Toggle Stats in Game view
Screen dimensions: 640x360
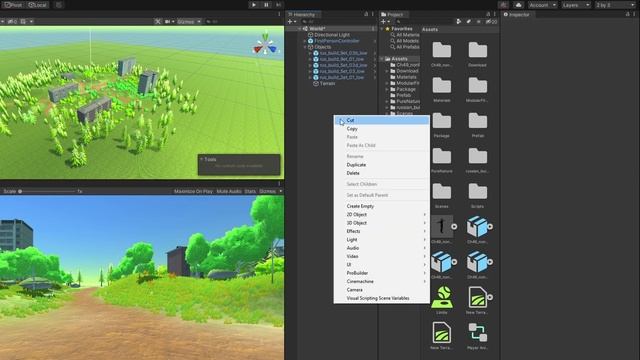point(250,191)
